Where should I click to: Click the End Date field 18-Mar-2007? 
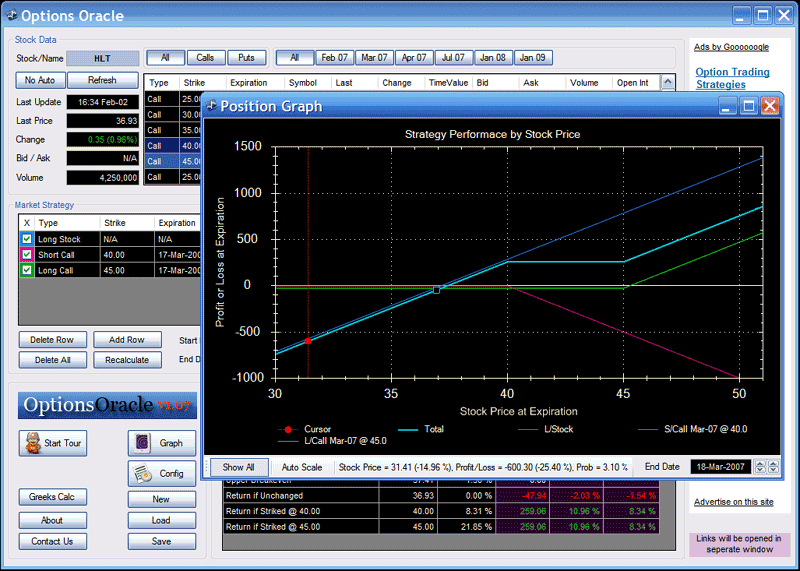click(720, 466)
